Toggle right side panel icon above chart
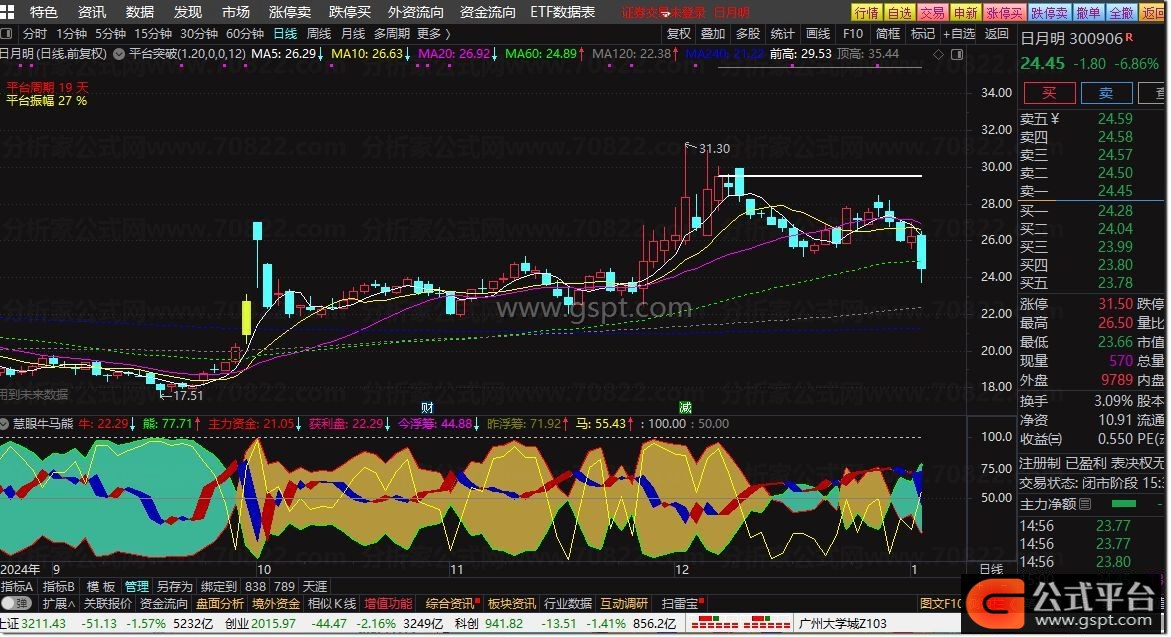 957,54
